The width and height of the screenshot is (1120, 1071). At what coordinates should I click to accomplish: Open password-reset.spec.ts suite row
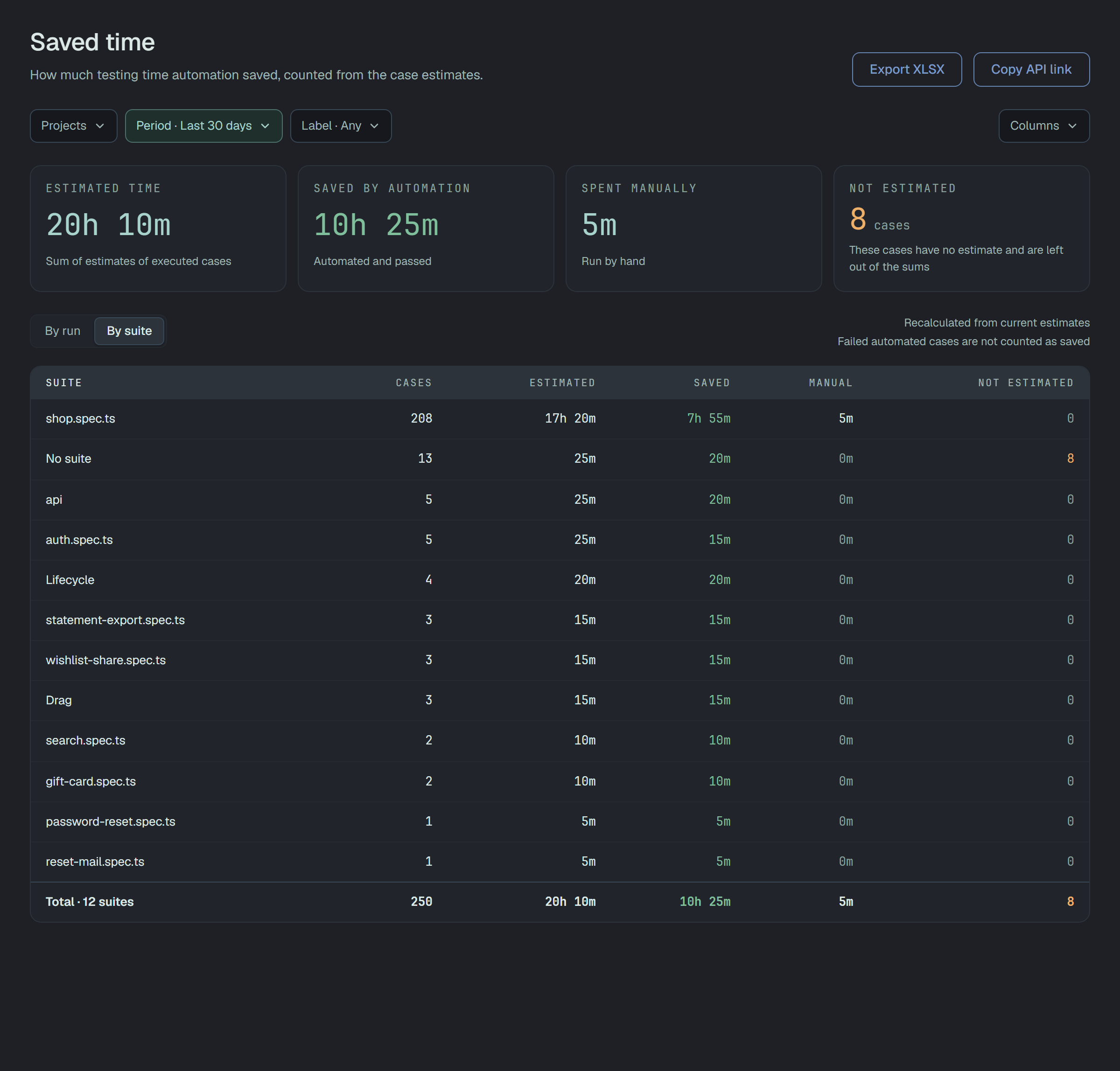(560, 821)
